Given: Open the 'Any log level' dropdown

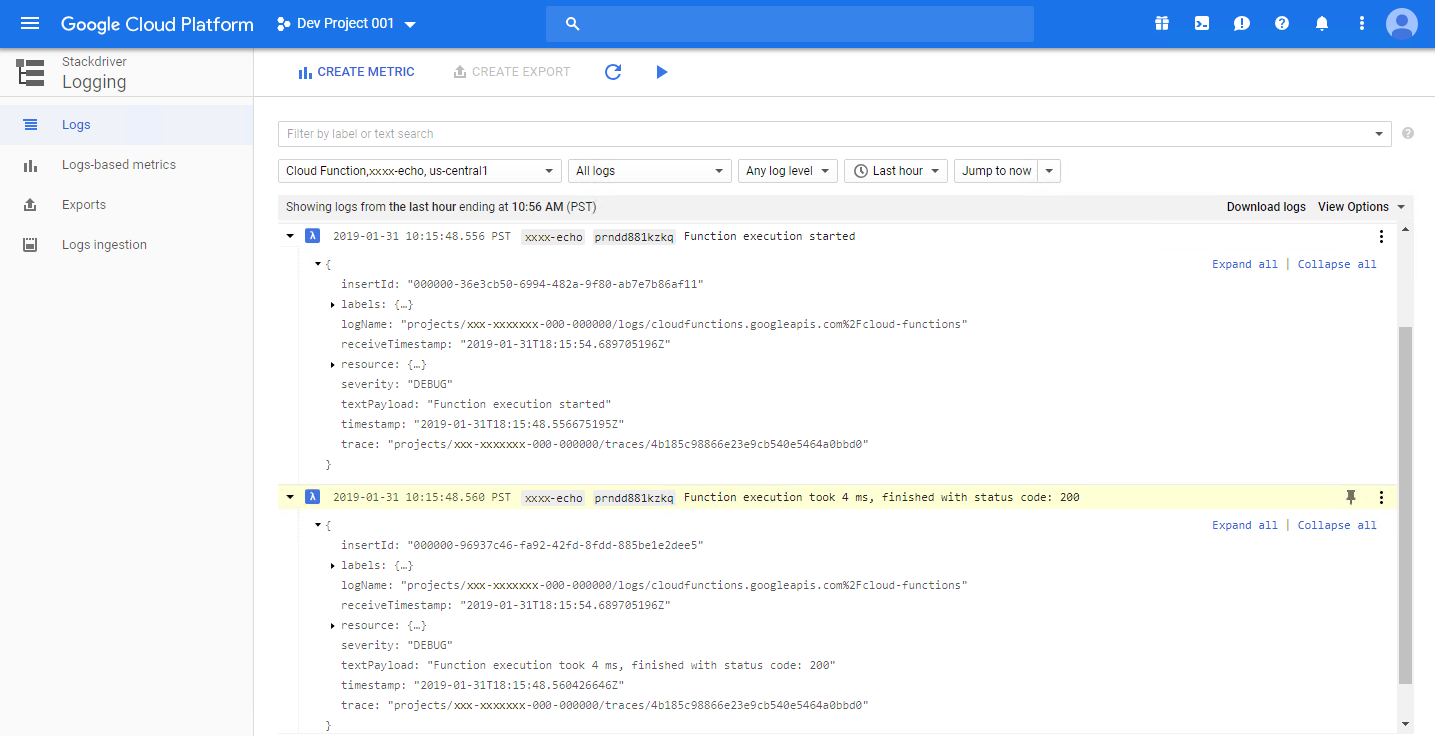Looking at the screenshot, I should click(x=787, y=171).
